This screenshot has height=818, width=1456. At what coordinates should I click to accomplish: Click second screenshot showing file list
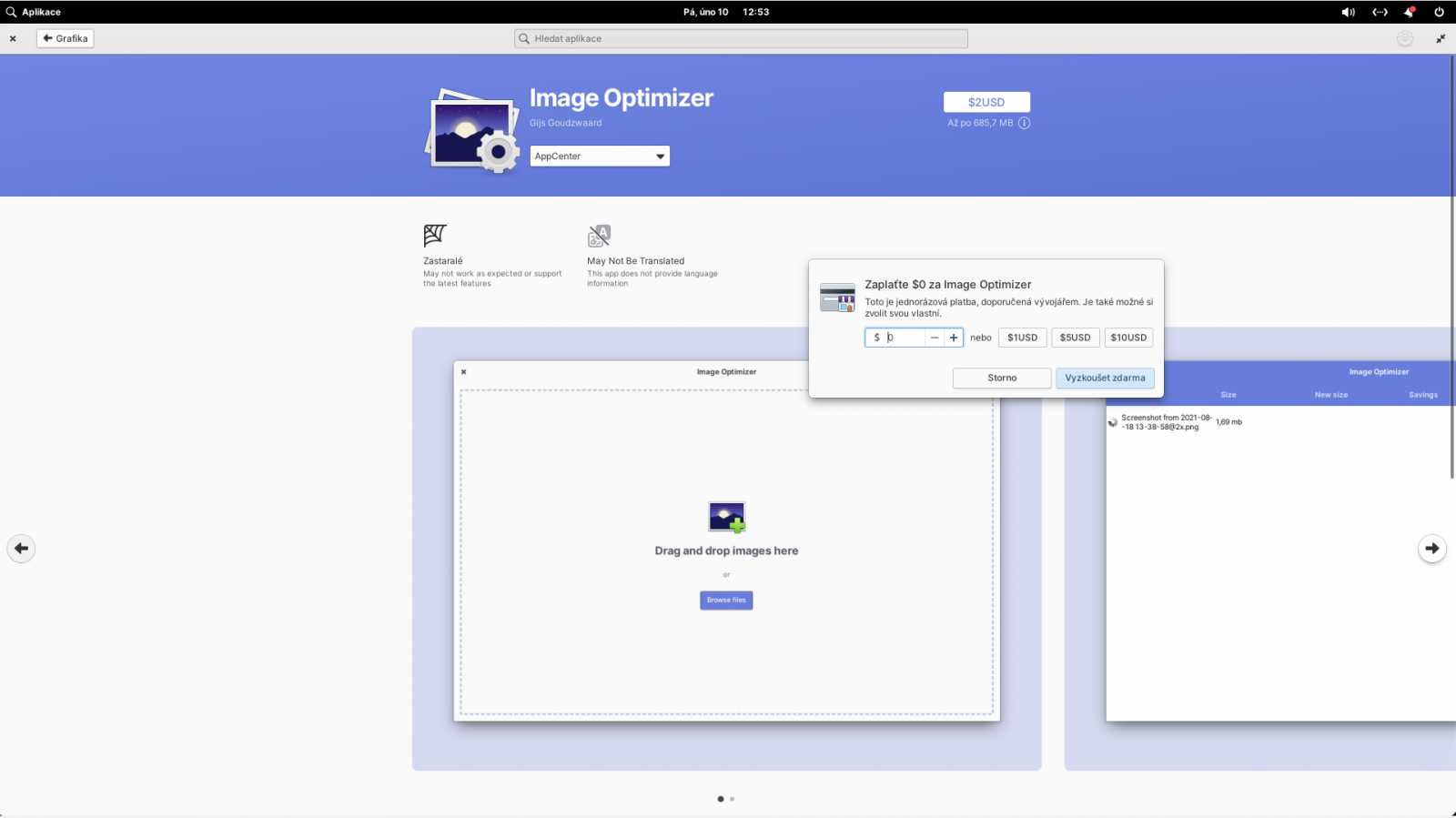(x=1260, y=549)
